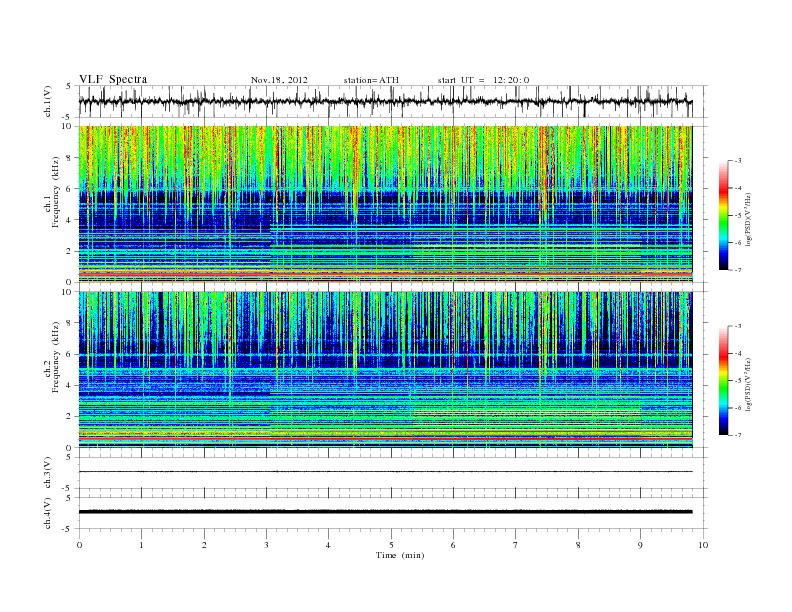Click the "ch.4(V)" axis label
The height and width of the screenshot is (612, 792).
point(48,513)
